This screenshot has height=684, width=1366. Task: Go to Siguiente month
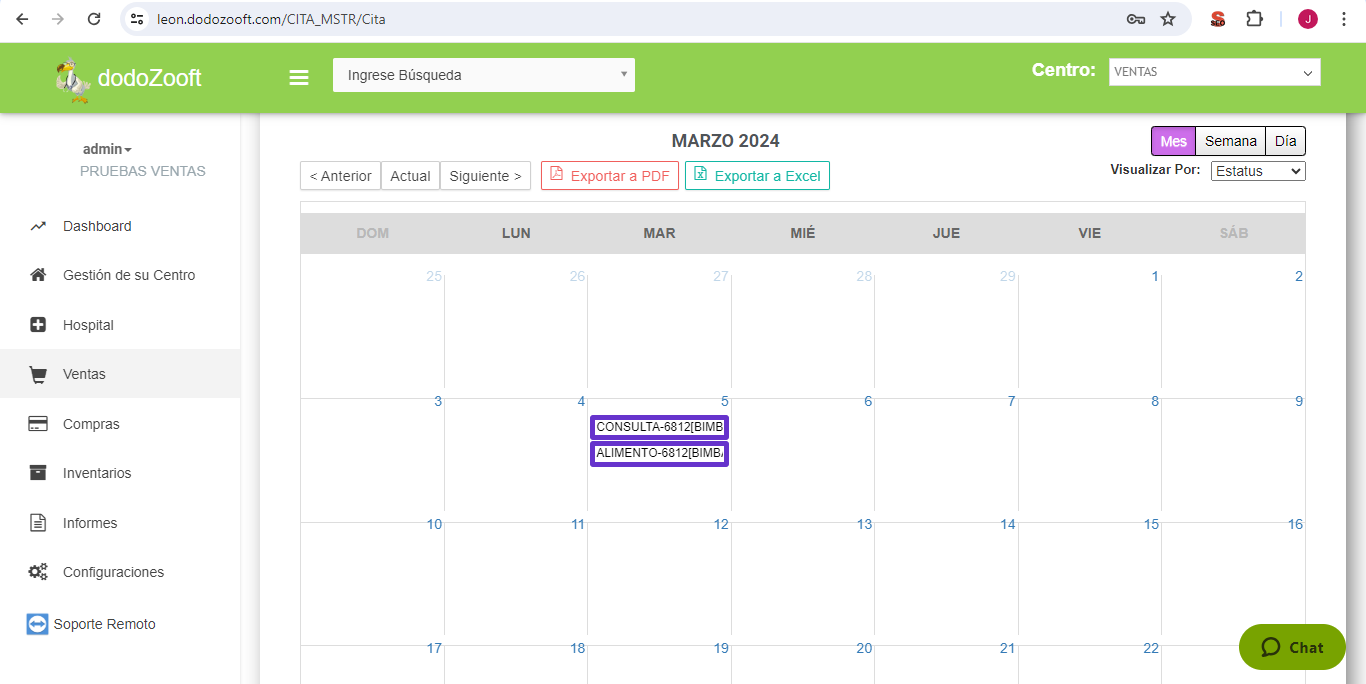tap(485, 176)
